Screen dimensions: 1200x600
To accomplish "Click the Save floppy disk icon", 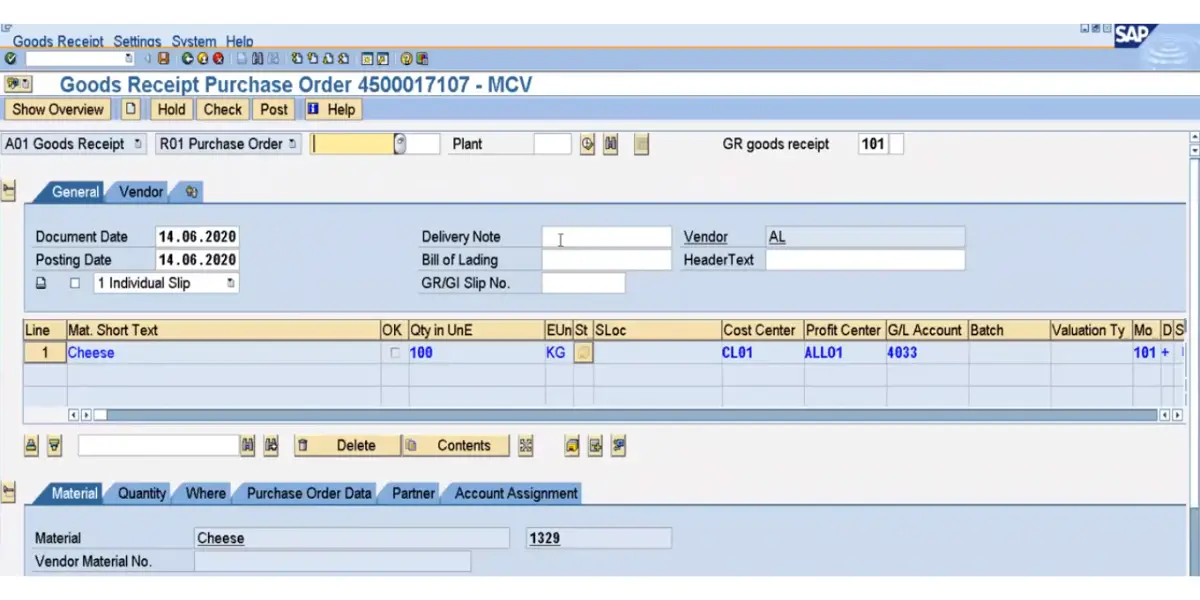I will click(163, 58).
